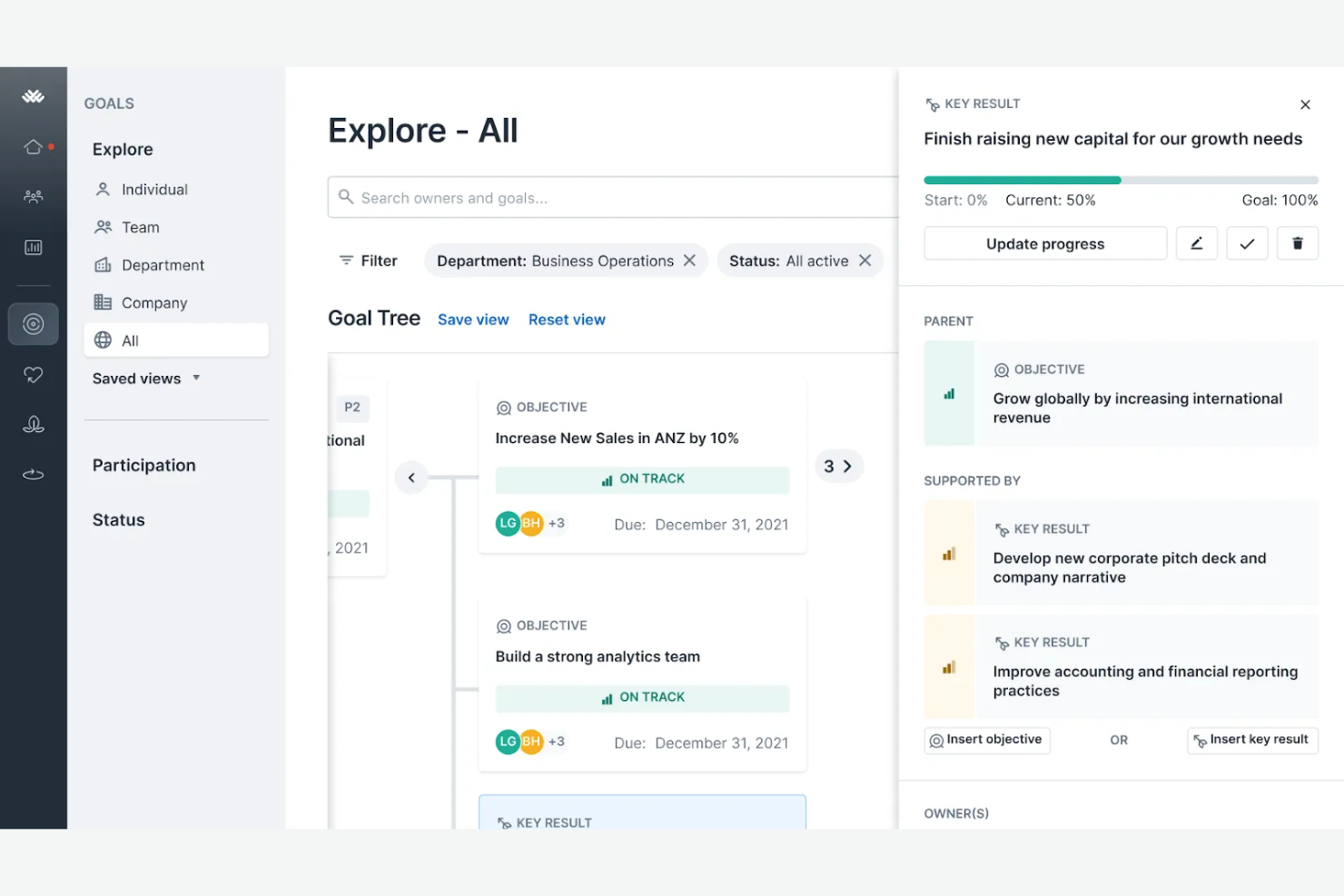The image size is (1344, 896).
Task: Collapse goal branches with the left chevron
Action: [410, 477]
